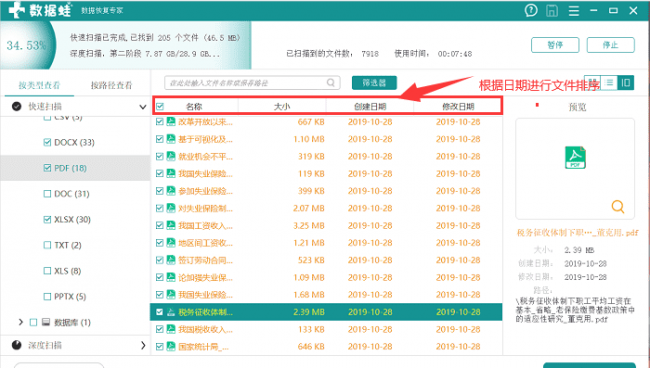Click PDF icon of 2.07 MB file
The height and width of the screenshot is (368, 650).
(171, 208)
